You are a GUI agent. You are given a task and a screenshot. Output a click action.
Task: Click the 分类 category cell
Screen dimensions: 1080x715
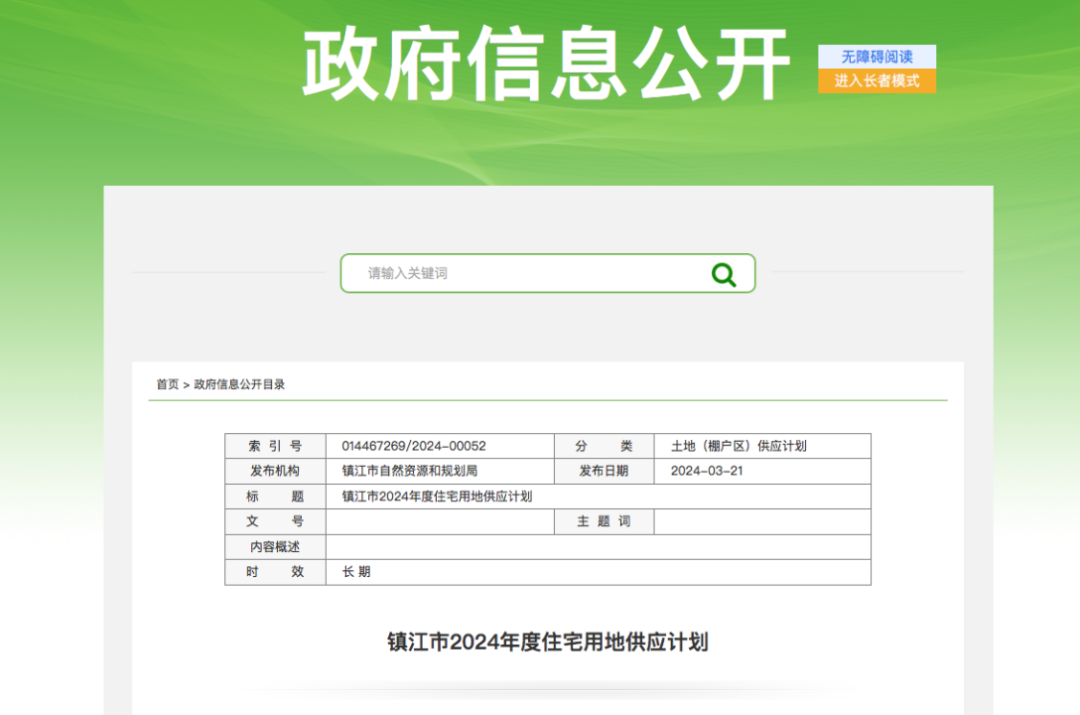[603, 445]
